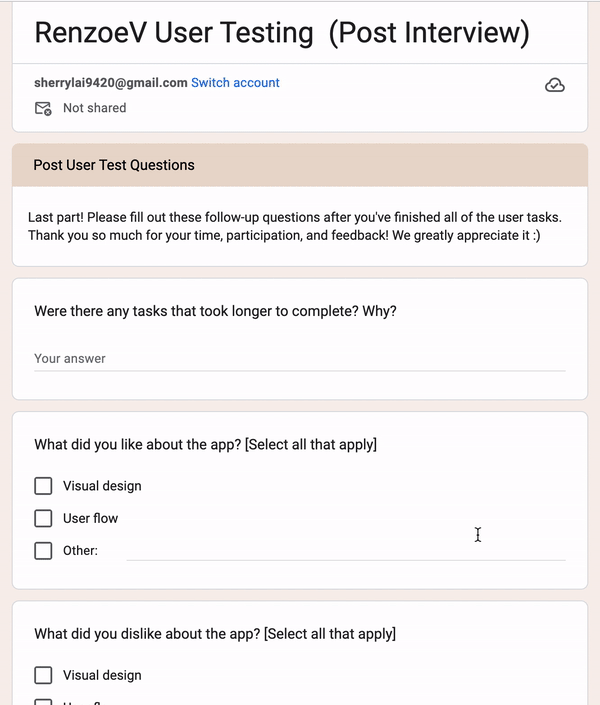Focus the Other text line for likes

346,551
